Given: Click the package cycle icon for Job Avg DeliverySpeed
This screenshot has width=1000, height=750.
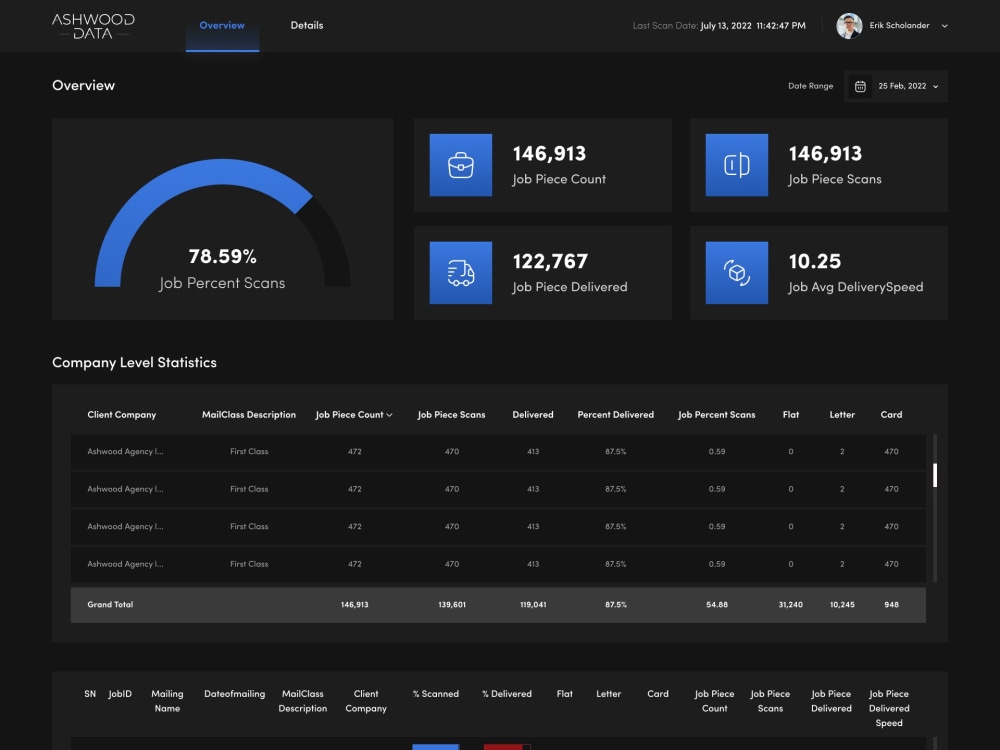Looking at the screenshot, I should pyautogui.click(x=737, y=273).
